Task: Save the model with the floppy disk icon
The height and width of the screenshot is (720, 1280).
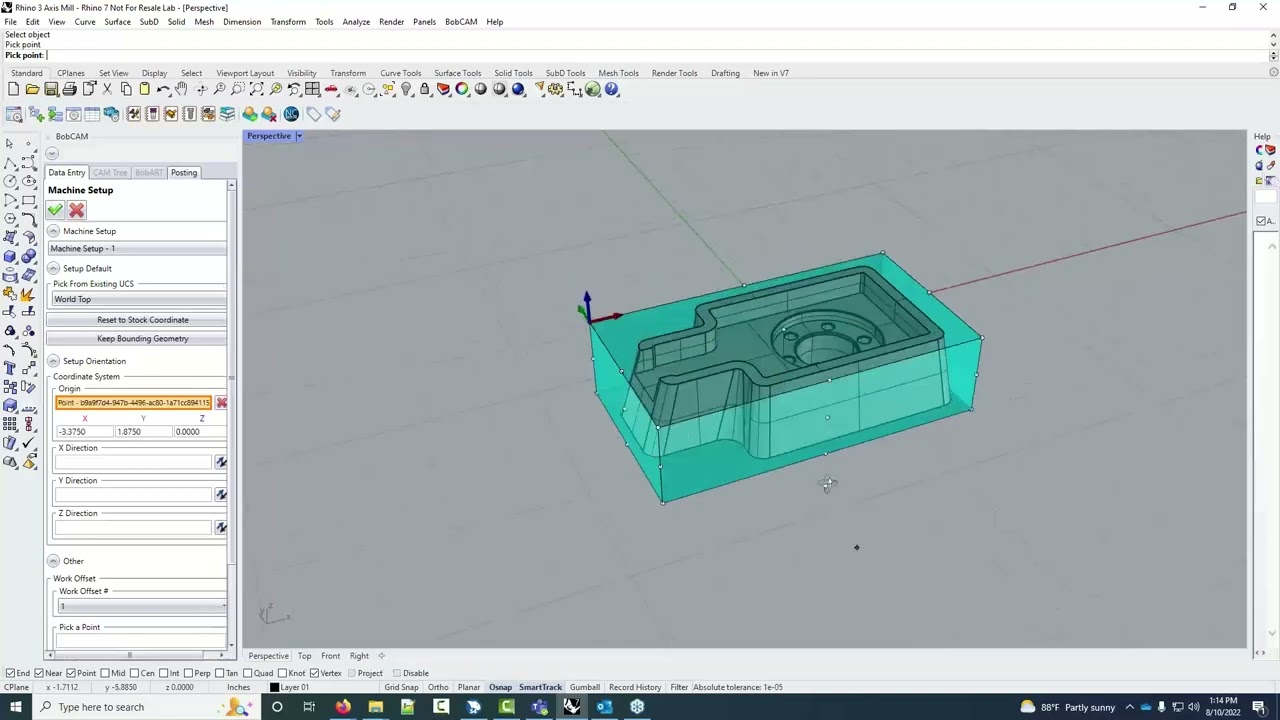Action: coord(51,89)
